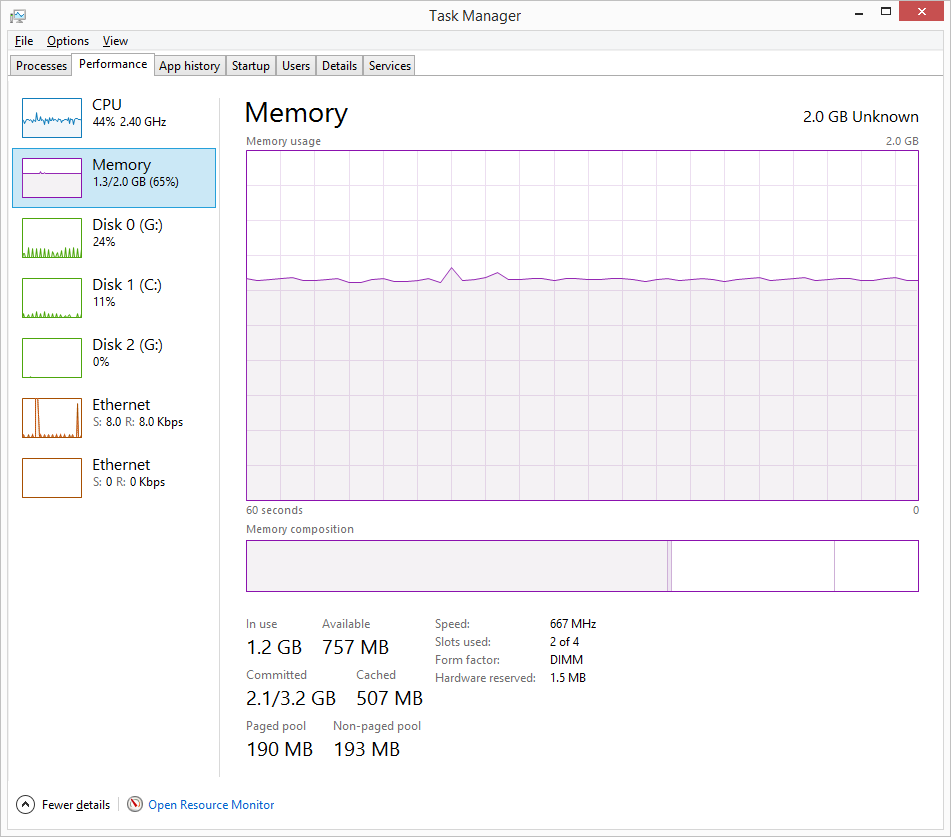This screenshot has width=951, height=837.
Task: Select the CPU mini graph thumbnail
Action: coord(52,118)
